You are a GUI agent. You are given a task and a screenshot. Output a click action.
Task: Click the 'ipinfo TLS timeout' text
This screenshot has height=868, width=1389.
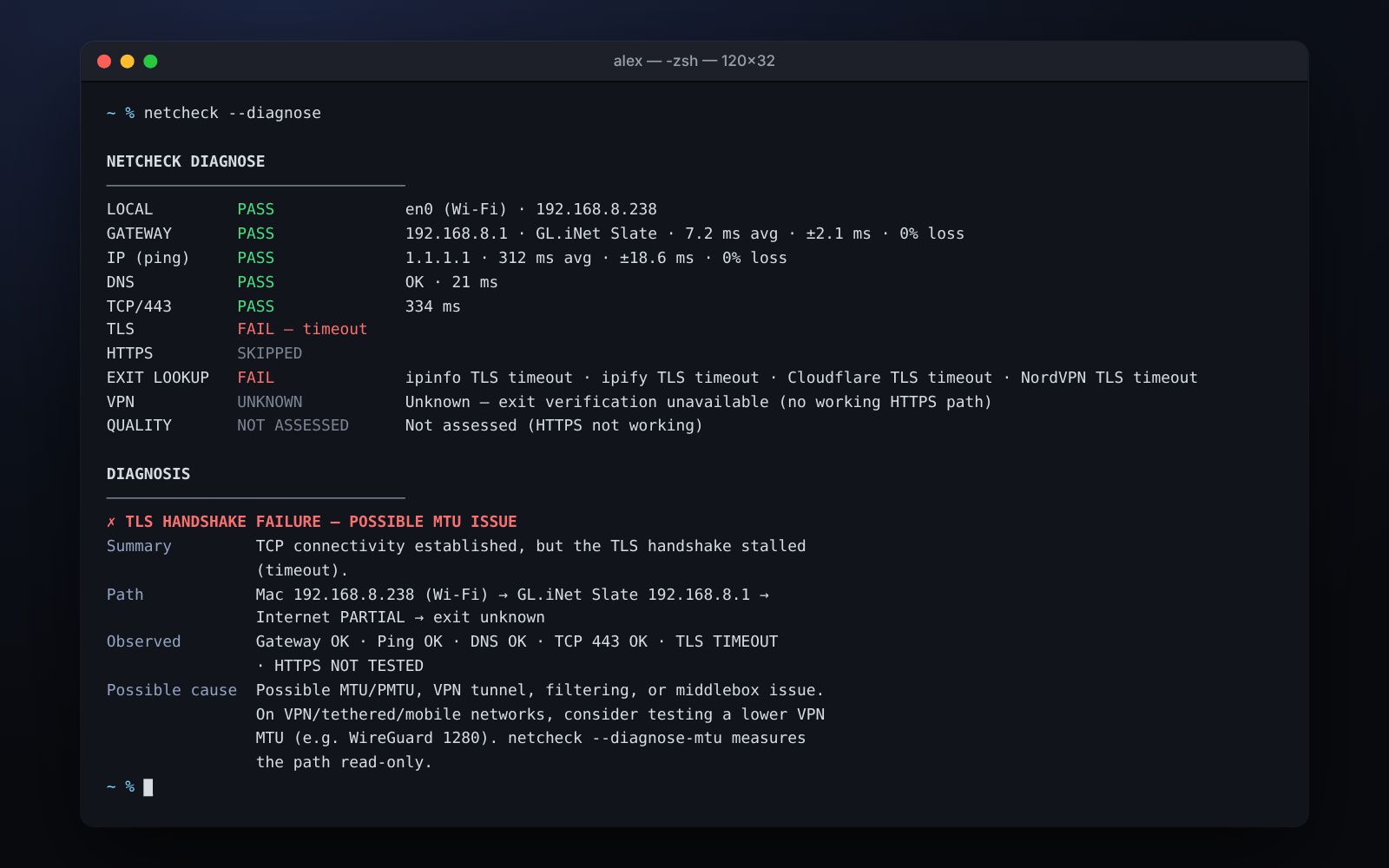coord(489,378)
